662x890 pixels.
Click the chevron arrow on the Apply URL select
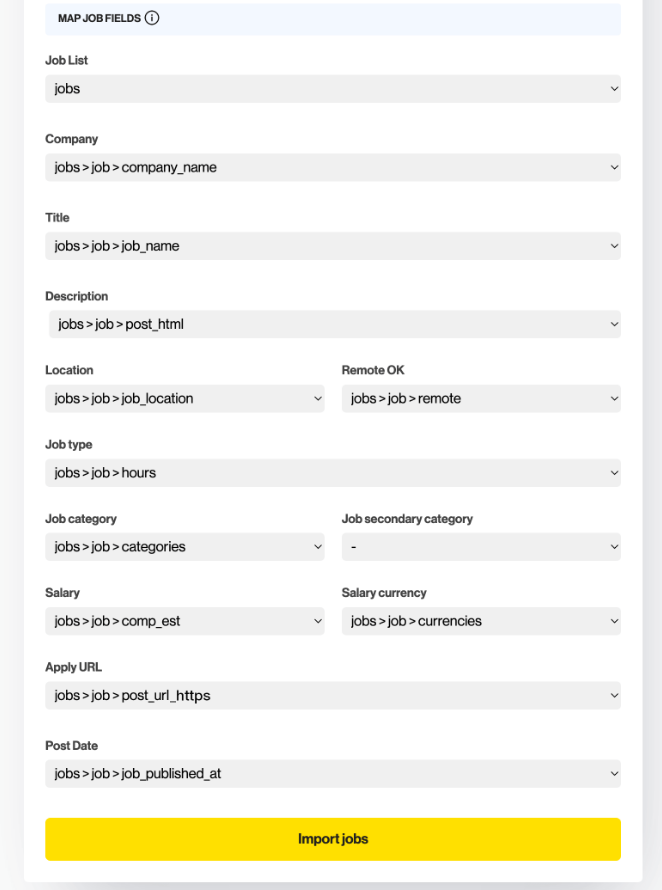(614, 695)
